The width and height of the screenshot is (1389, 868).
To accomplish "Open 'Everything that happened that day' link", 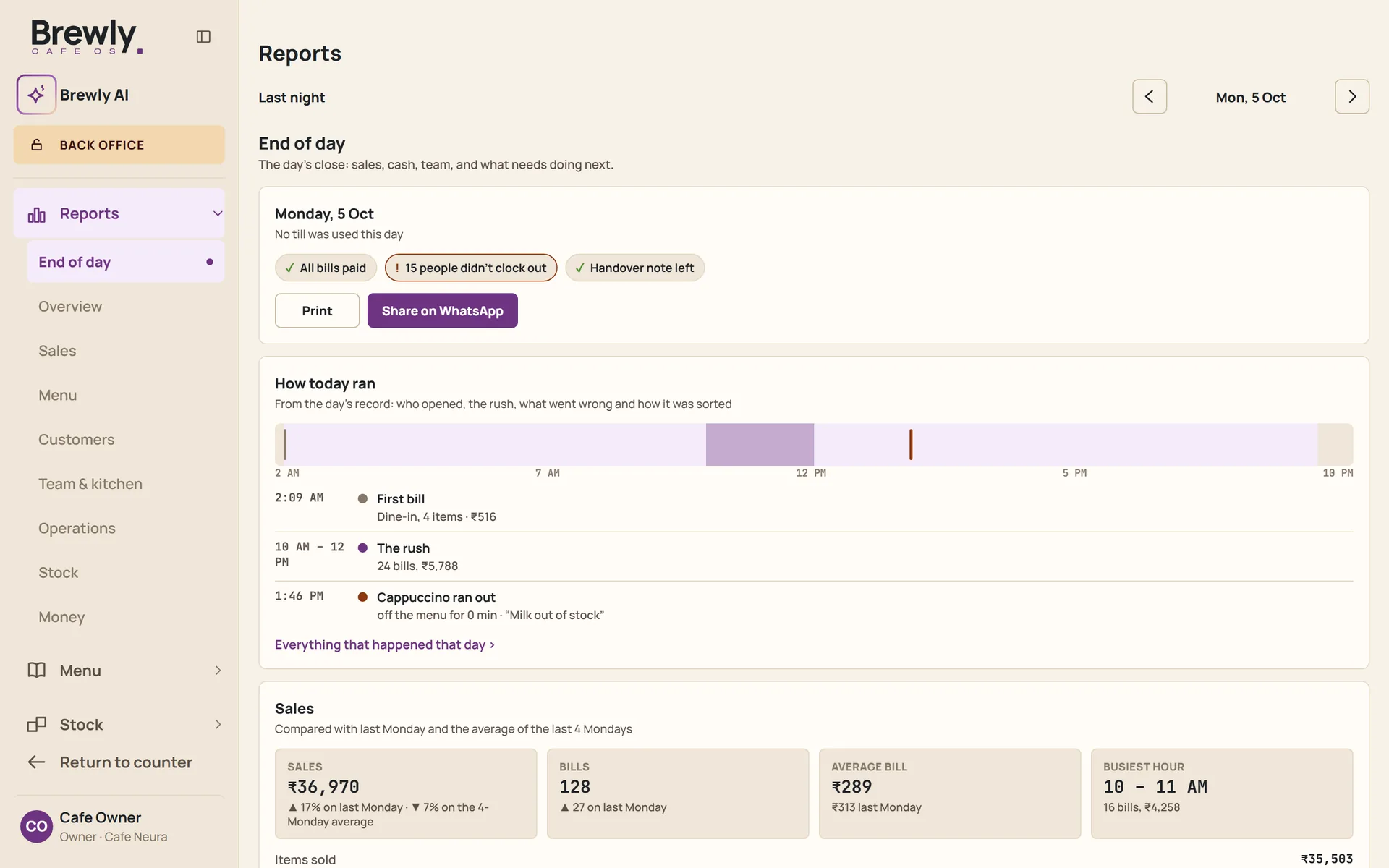I will [x=384, y=644].
